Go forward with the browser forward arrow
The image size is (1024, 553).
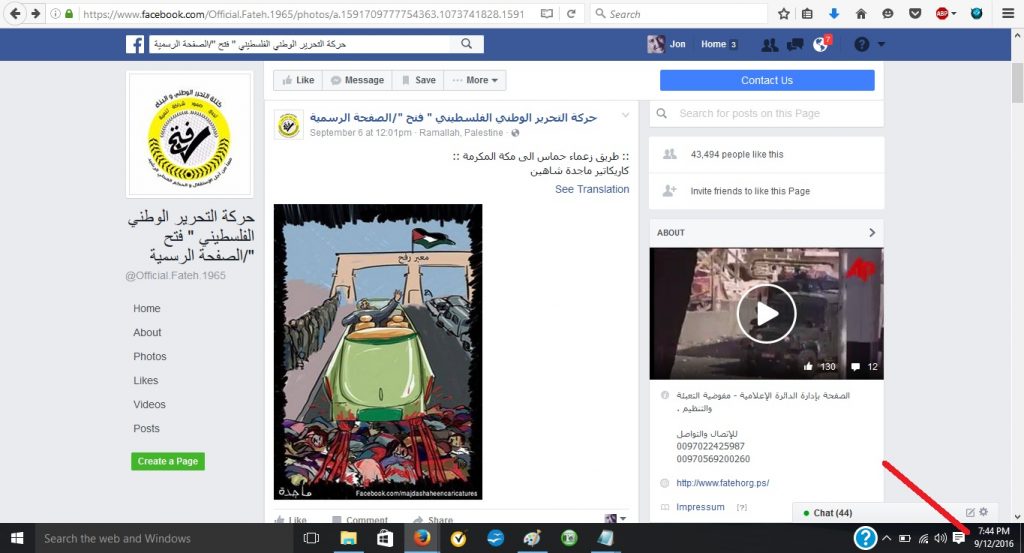36,13
